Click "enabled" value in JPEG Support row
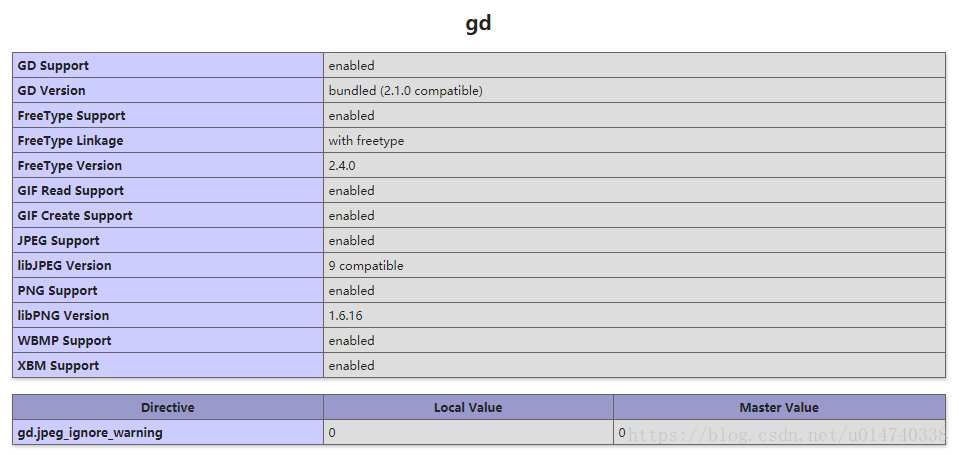Image resolution: width=959 pixels, height=455 pixels. point(351,241)
